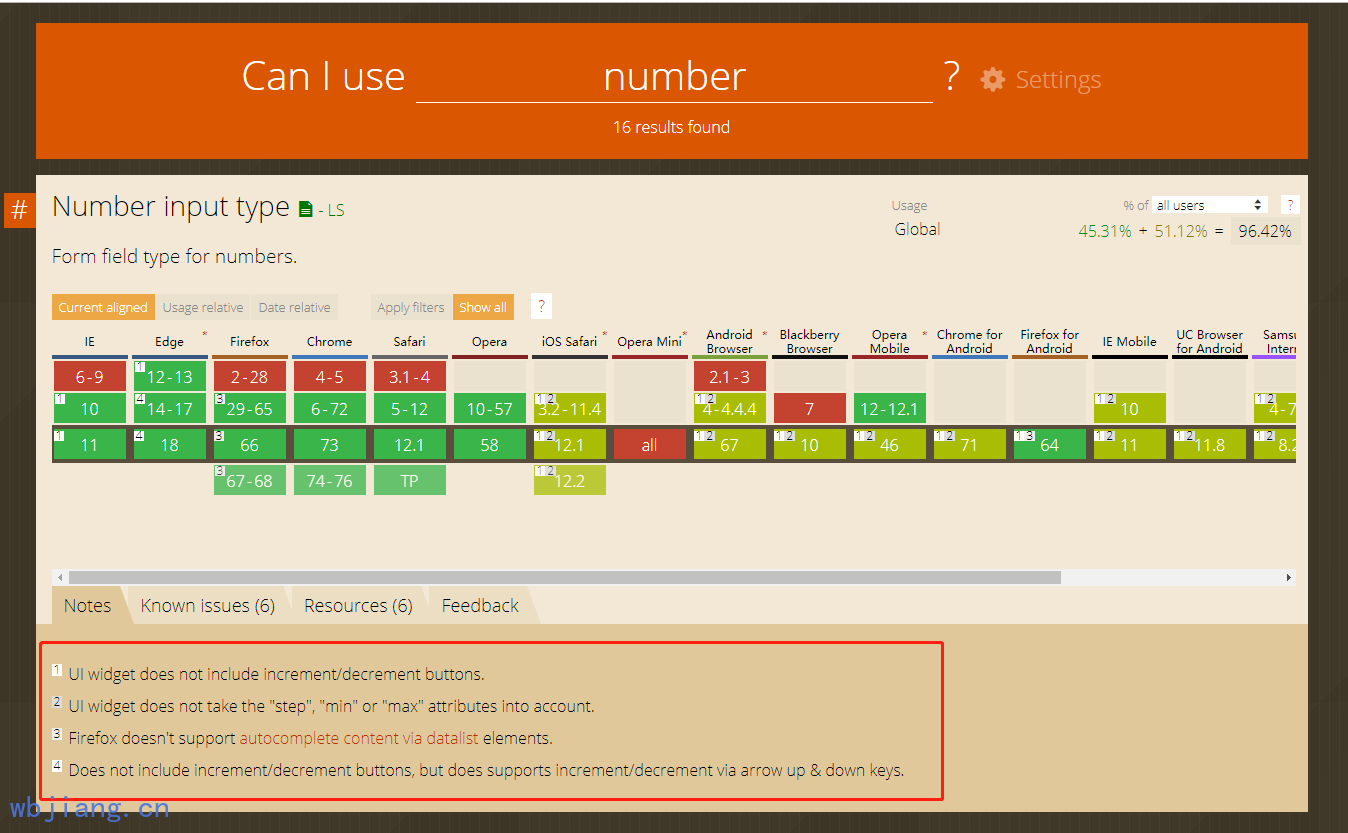Open the Known issues (6) tab
The image size is (1348, 833).
coord(207,606)
